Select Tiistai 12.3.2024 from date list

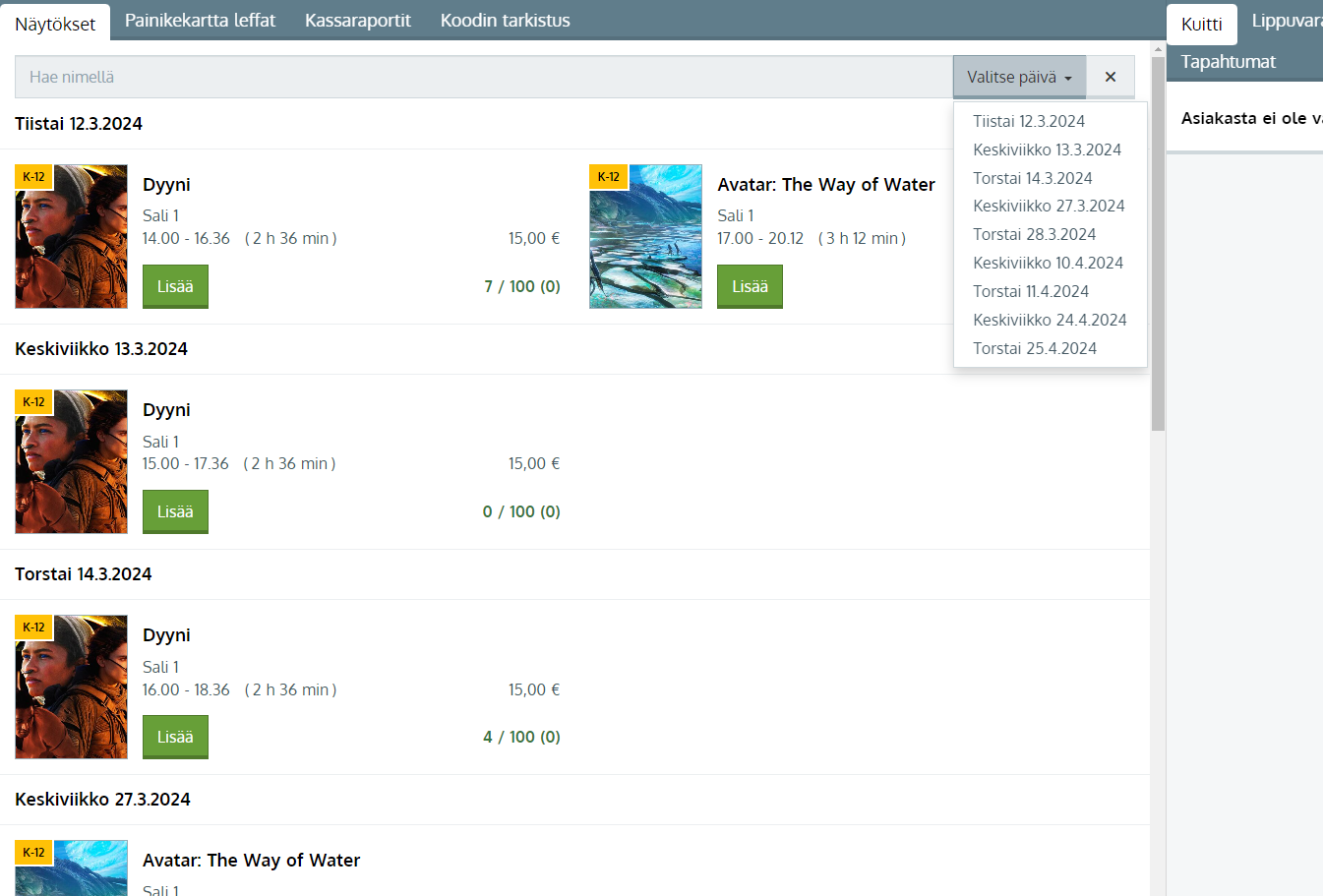pyautogui.click(x=1029, y=121)
